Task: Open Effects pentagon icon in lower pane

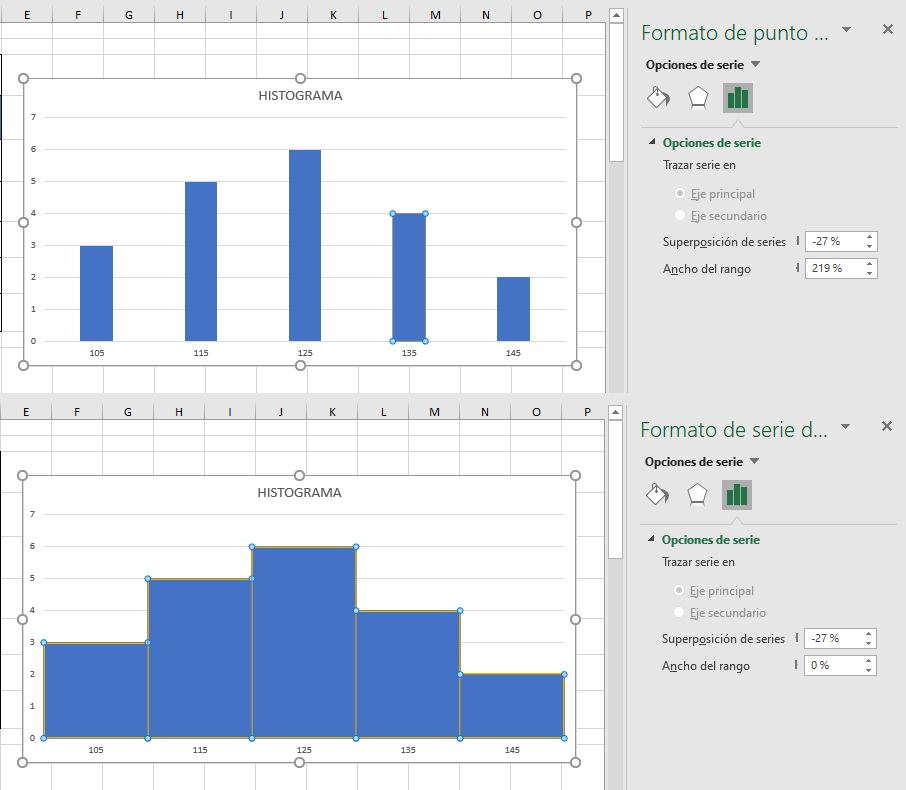Action: click(697, 495)
